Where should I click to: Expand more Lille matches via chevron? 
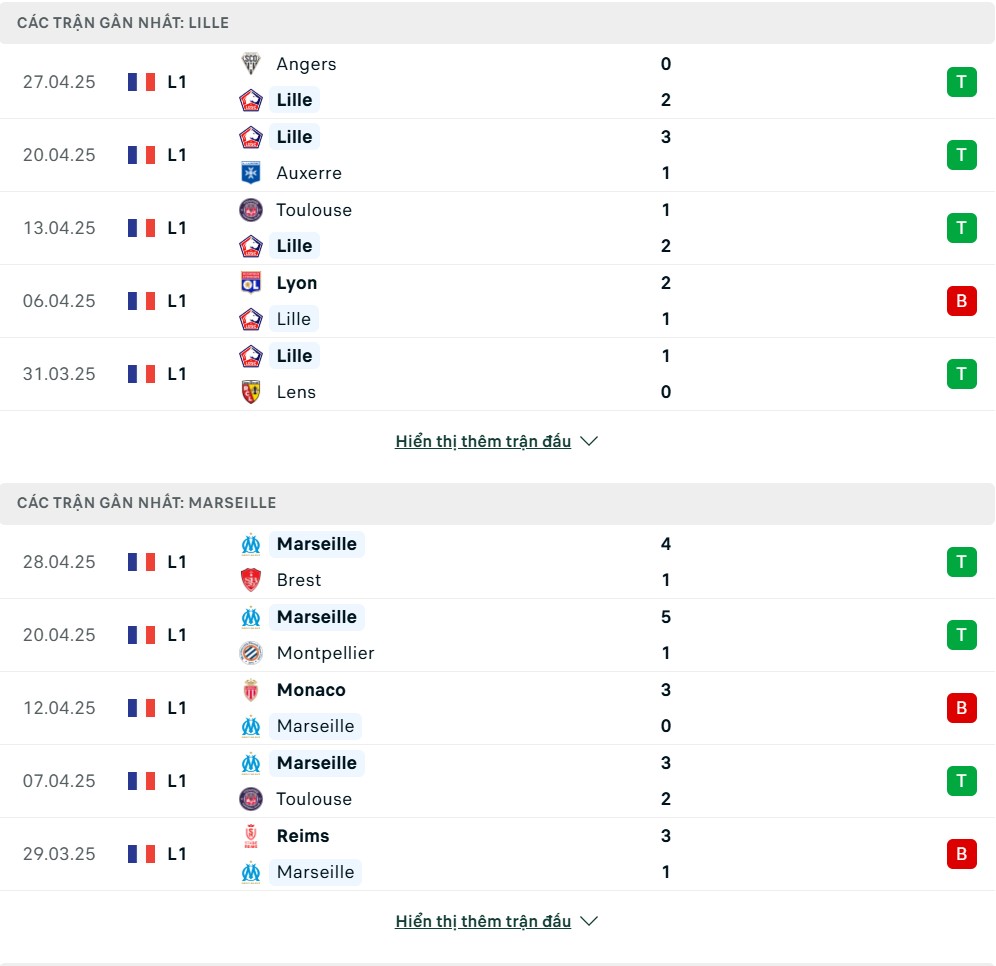pyautogui.click(x=589, y=441)
